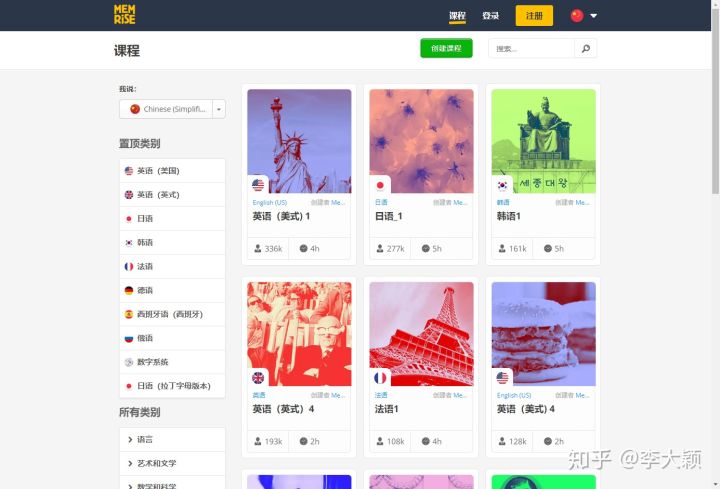The width and height of the screenshot is (720, 489).
Task: Click the 193k learners count
Action: (x=273, y=441)
